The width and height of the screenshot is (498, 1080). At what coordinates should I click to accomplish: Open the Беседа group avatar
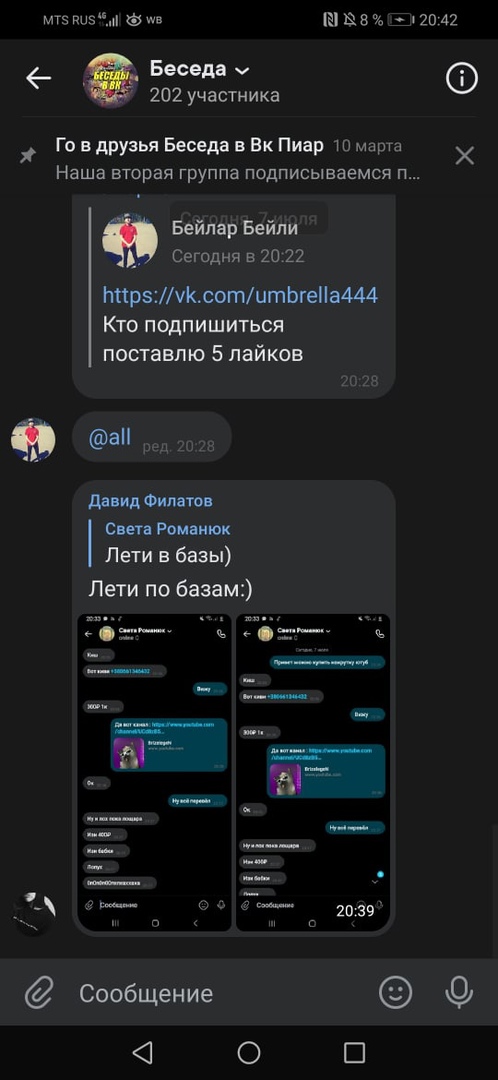(x=110, y=80)
